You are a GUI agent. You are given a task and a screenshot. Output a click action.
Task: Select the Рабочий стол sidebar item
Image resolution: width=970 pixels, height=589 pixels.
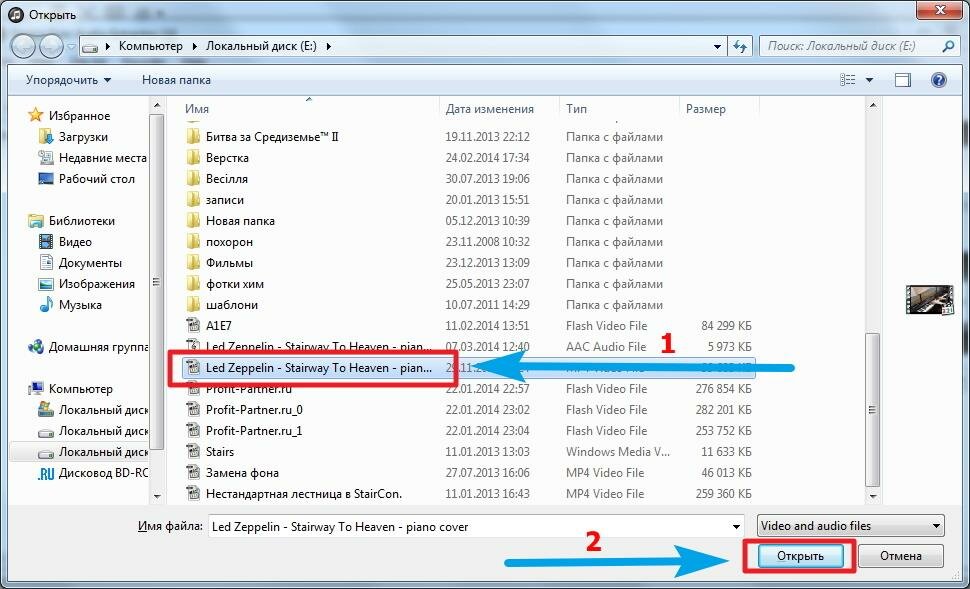[96, 179]
